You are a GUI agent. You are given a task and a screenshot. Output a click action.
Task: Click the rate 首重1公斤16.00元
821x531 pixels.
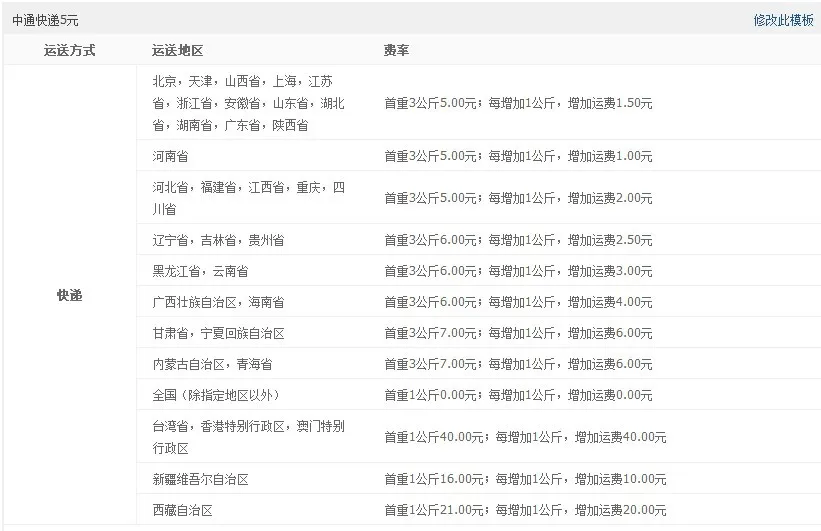[x=525, y=479]
